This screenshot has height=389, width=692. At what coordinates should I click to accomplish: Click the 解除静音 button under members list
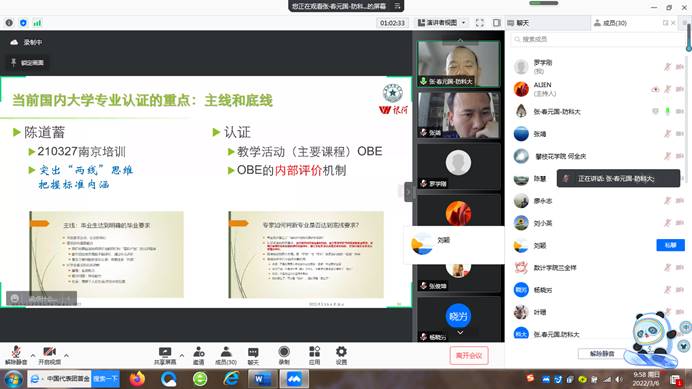(x=602, y=354)
